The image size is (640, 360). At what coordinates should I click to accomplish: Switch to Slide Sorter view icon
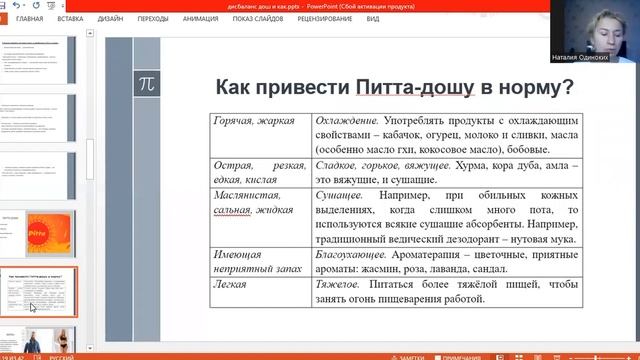pos(519,357)
